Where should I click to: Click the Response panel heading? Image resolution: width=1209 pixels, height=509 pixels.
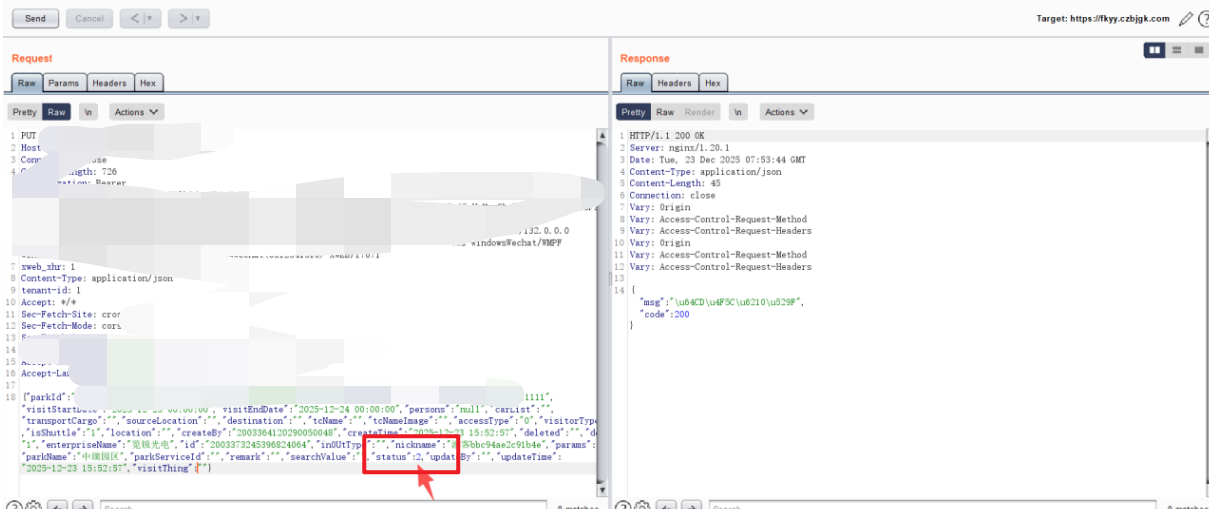click(645, 59)
